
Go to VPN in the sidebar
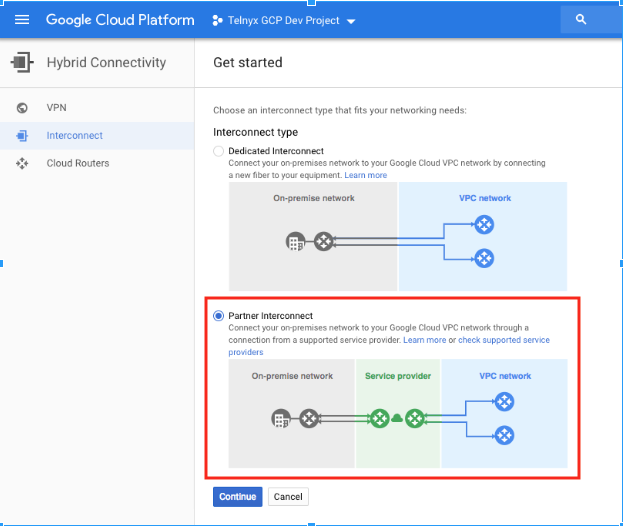coord(97,108)
